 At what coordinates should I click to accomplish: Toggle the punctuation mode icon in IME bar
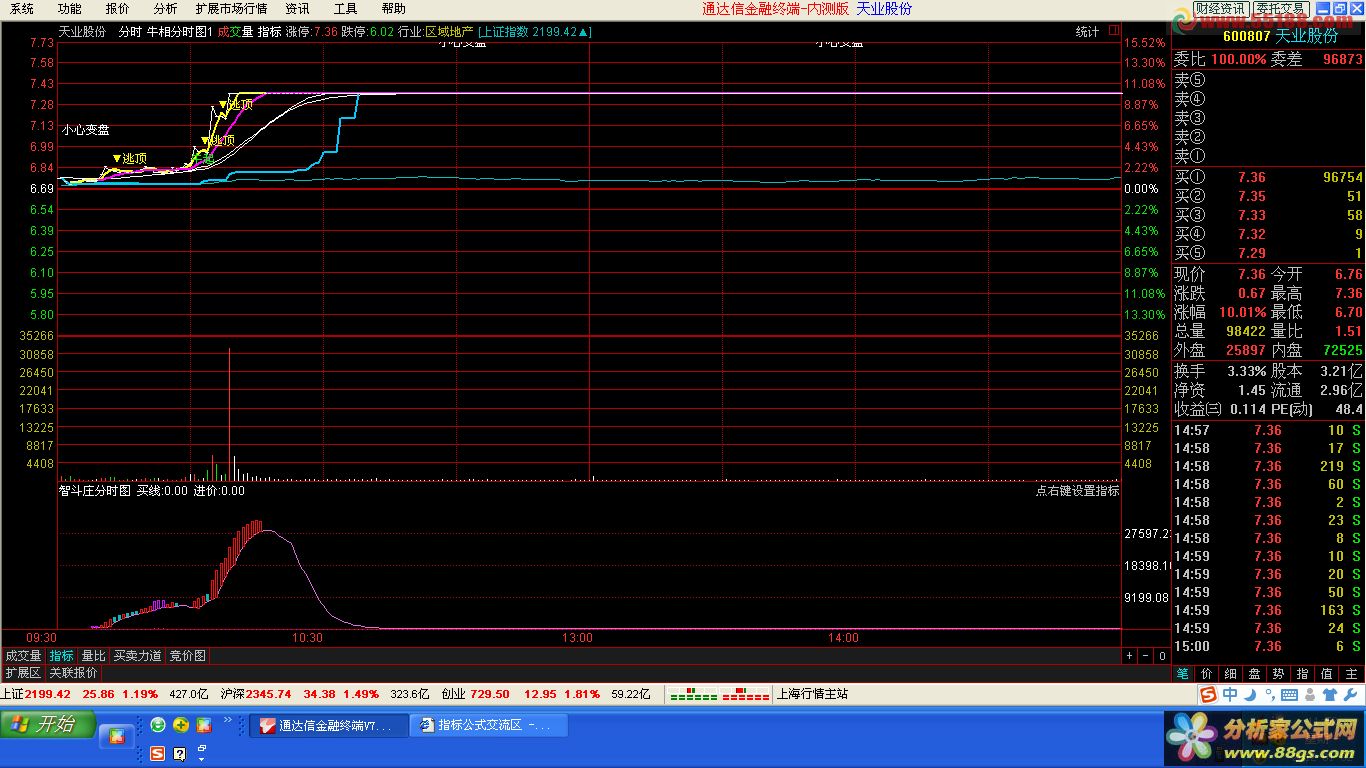(1268, 697)
